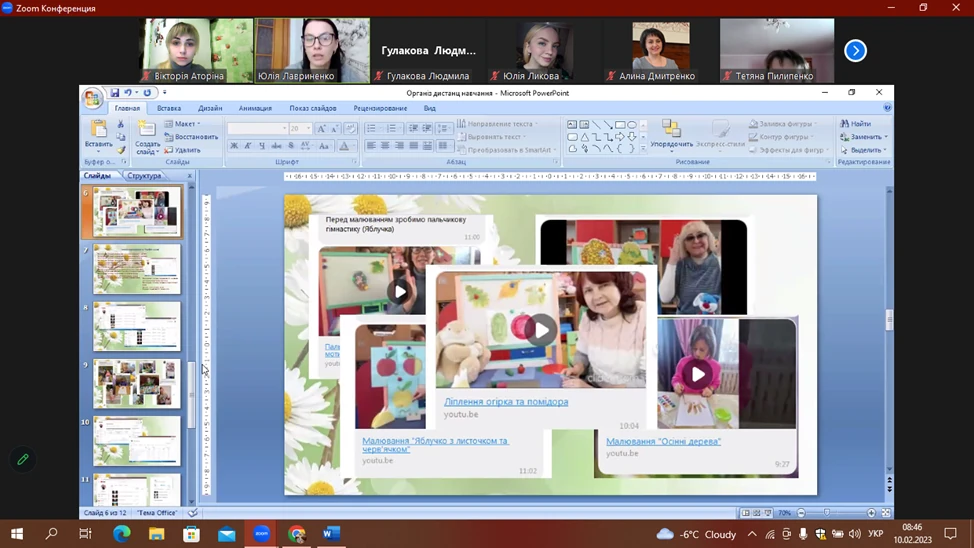Click the green annotation pencil icon

(x=23, y=459)
